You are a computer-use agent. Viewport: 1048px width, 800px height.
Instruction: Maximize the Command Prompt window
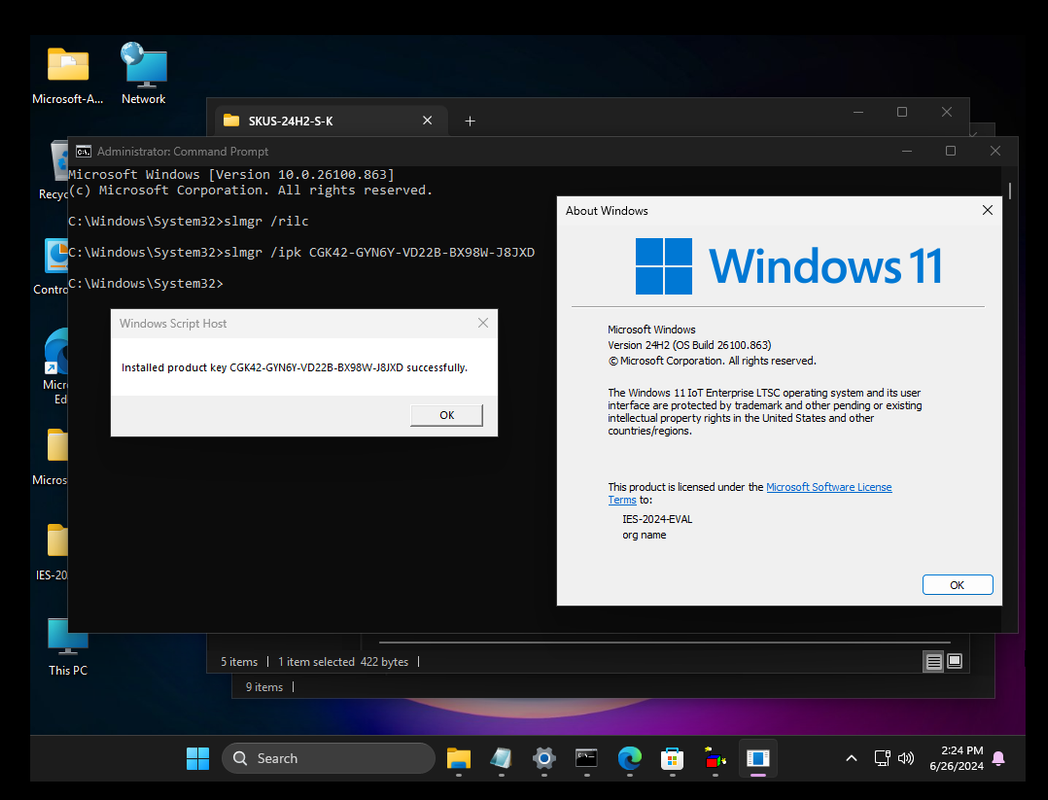pyautogui.click(x=950, y=151)
